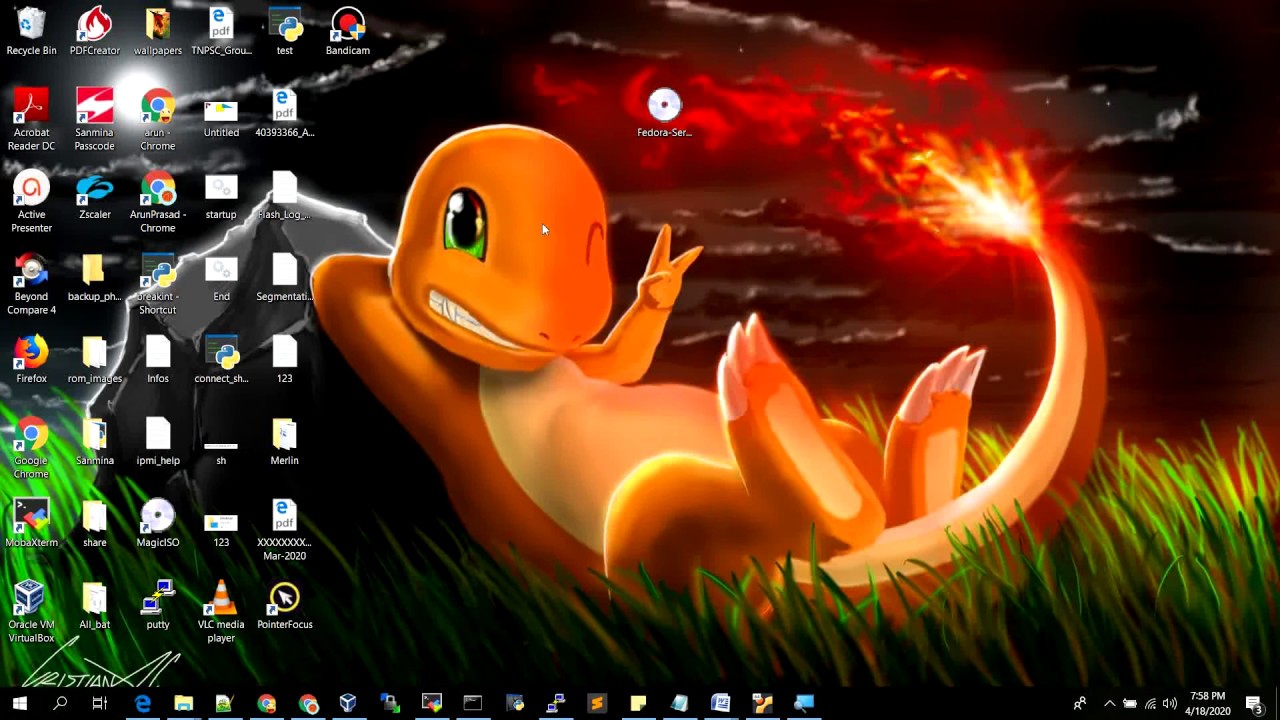The height and width of the screenshot is (720, 1280).
Task: Launch Beyond Compare 4
Action: pyautogui.click(x=31, y=284)
